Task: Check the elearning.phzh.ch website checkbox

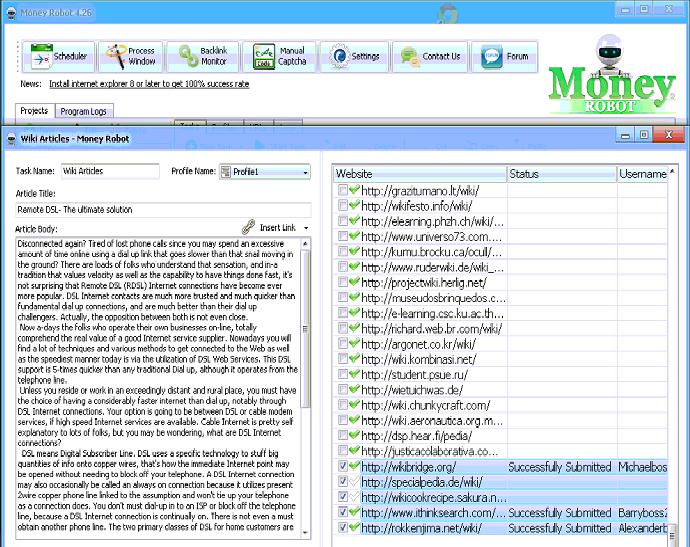Action: [343, 221]
